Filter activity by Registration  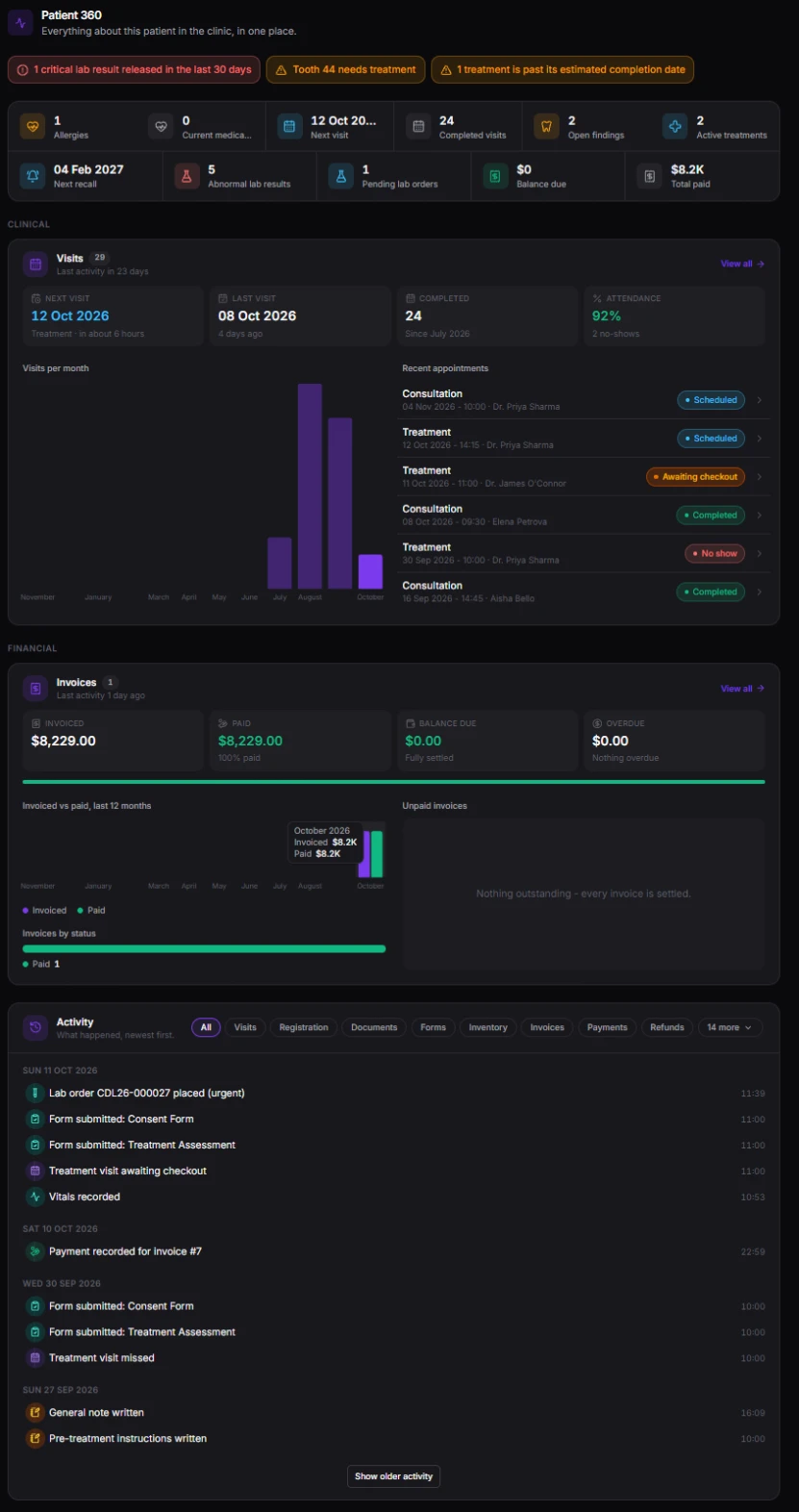[x=304, y=1028]
